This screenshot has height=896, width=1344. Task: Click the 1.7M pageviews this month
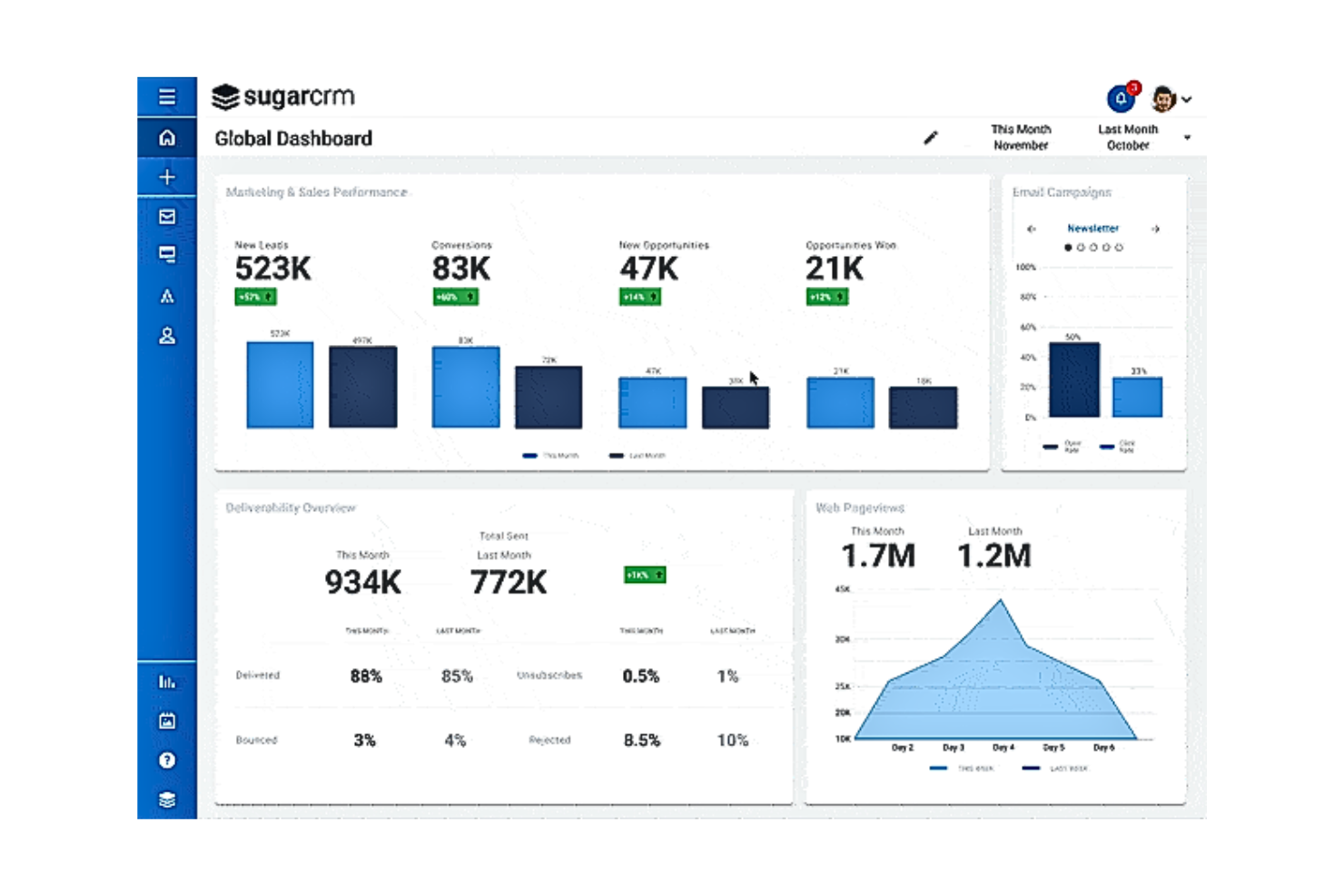(878, 556)
